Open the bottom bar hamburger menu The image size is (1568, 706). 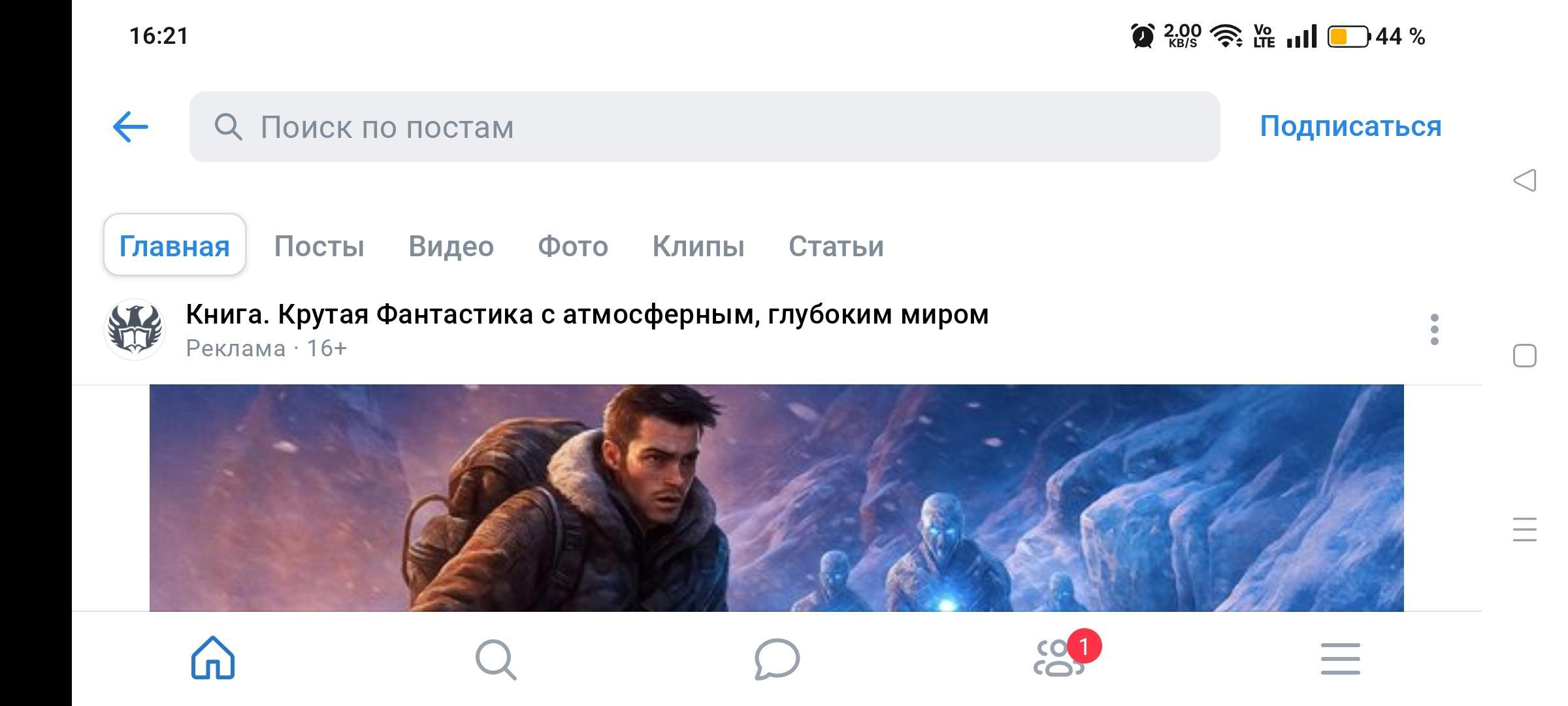(1341, 659)
